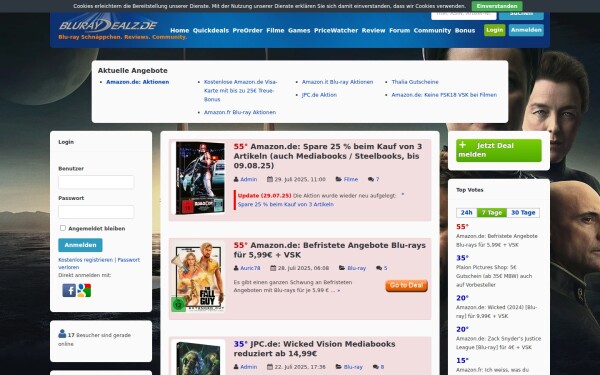The height and width of the screenshot is (375, 600).
Task: Toggle Angemeldet bleiben checkbox
Action: [x=63, y=228]
